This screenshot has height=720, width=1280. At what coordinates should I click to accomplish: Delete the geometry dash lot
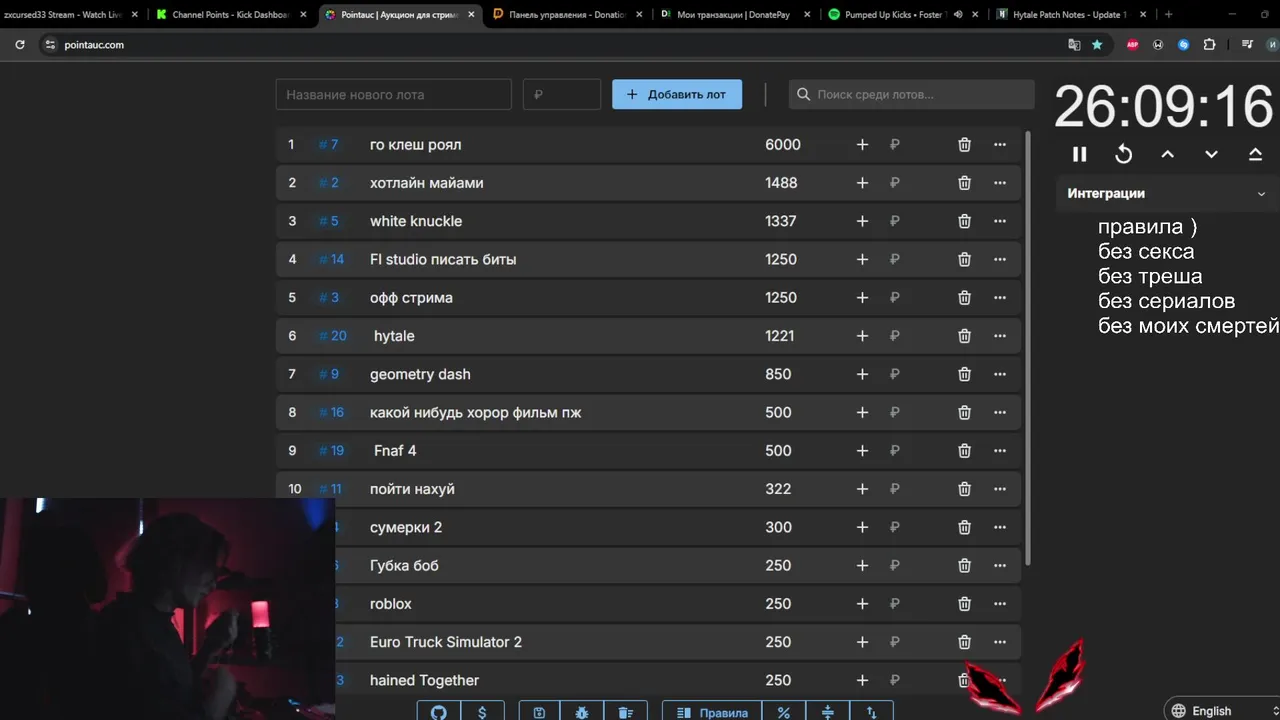(x=964, y=374)
